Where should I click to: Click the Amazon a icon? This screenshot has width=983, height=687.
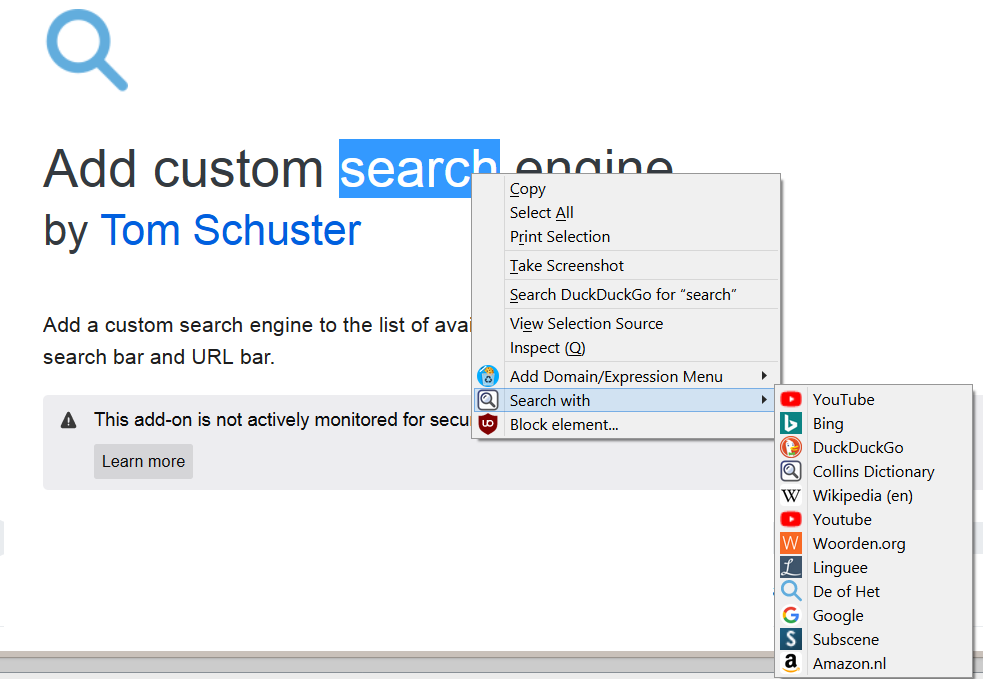791,663
